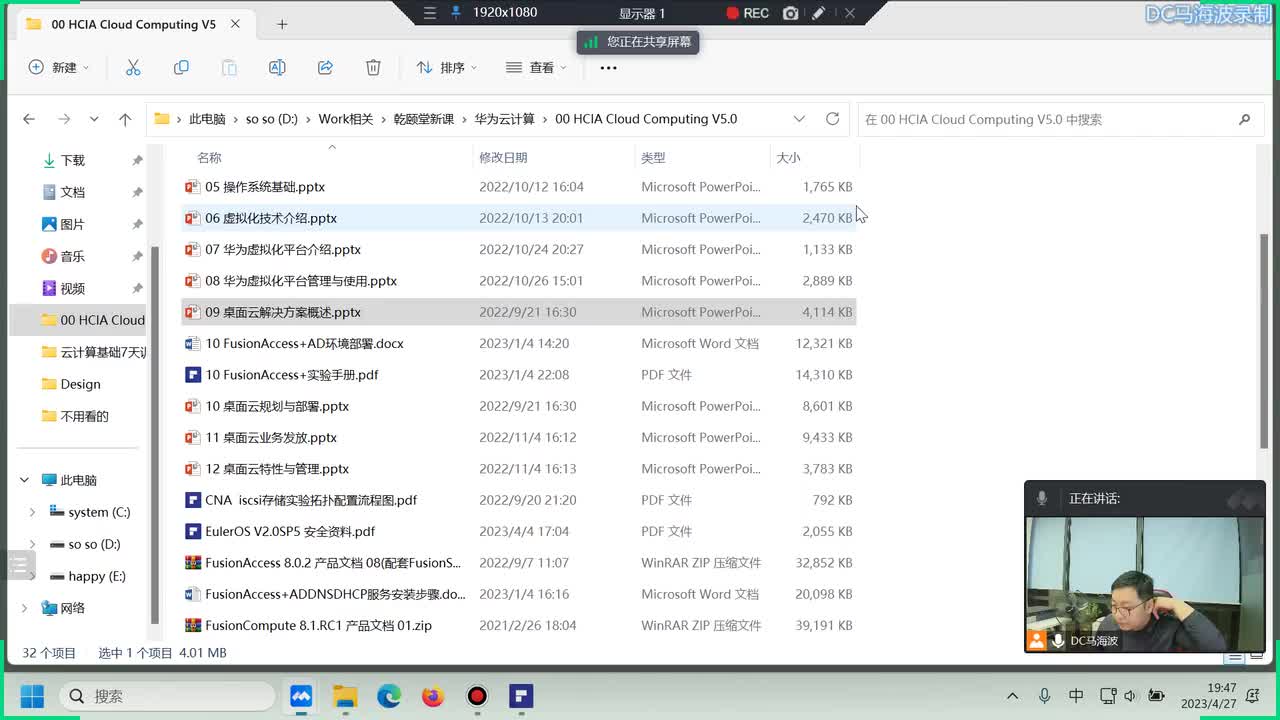The image size is (1280, 720).
Task: Open 文档 in quick access
Action: point(73,192)
